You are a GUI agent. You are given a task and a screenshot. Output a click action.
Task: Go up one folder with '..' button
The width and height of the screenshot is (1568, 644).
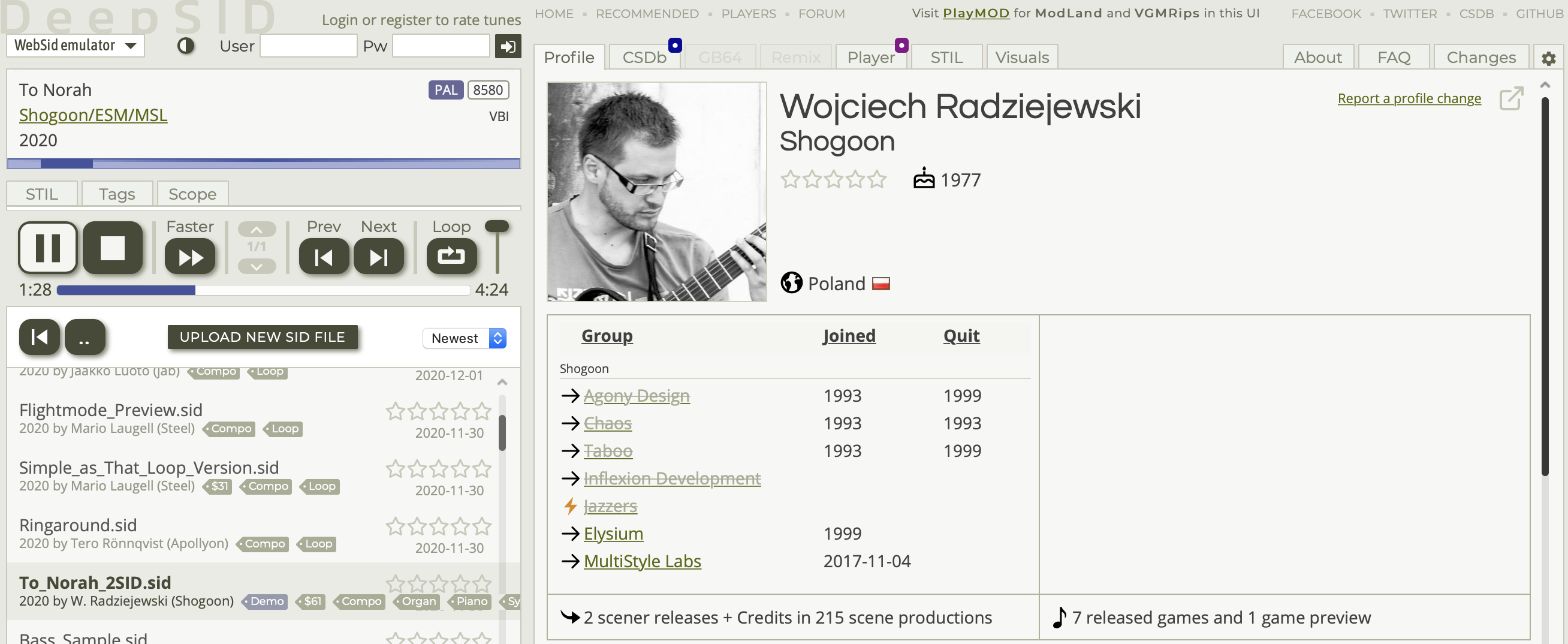click(85, 336)
